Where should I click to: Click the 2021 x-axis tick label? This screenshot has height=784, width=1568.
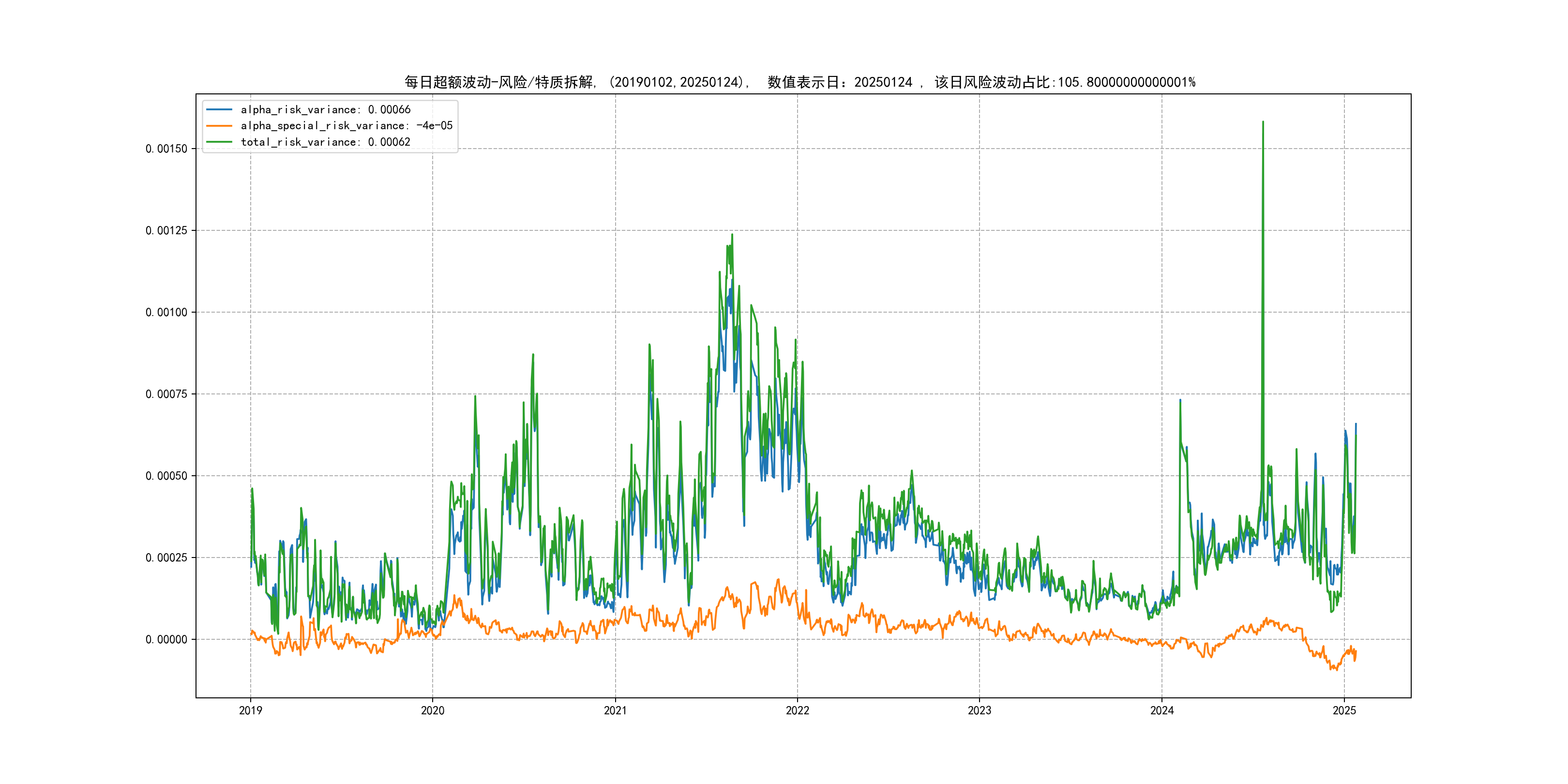616,710
